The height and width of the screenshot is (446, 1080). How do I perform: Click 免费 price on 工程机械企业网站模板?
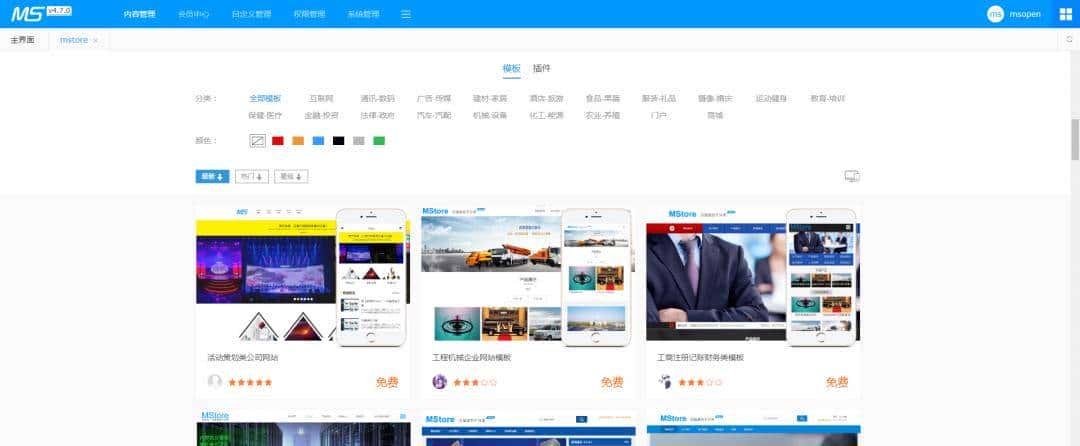tap(612, 383)
